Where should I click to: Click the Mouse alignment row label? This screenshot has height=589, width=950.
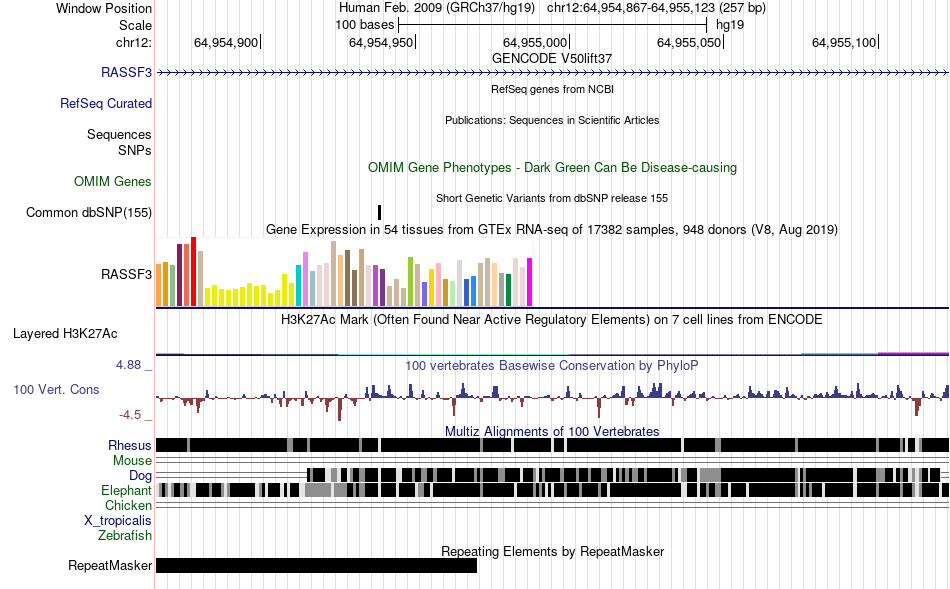[132, 461]
